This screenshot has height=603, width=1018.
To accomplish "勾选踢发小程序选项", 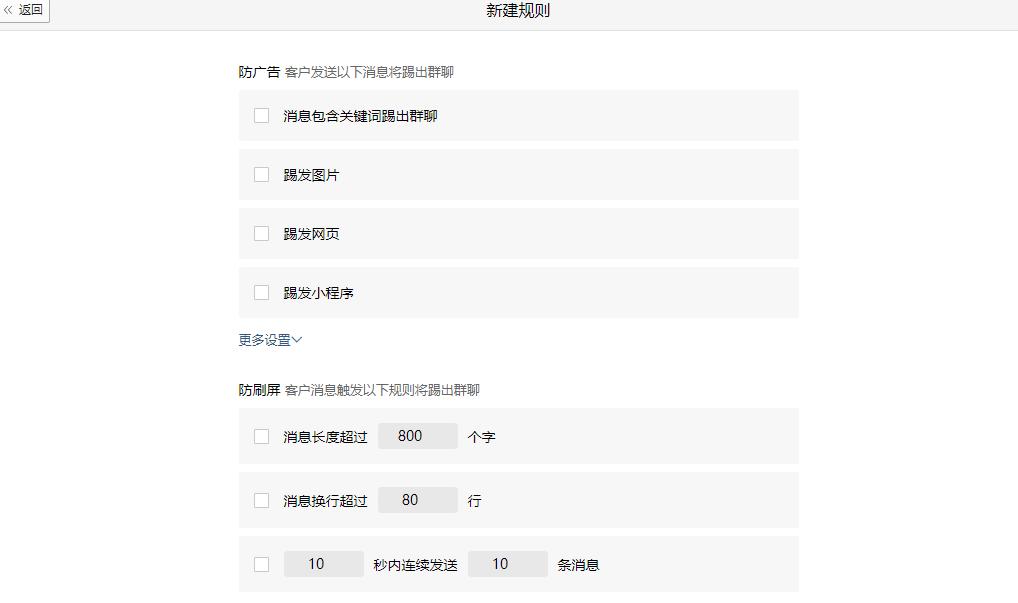I will (x=261, y=292).
